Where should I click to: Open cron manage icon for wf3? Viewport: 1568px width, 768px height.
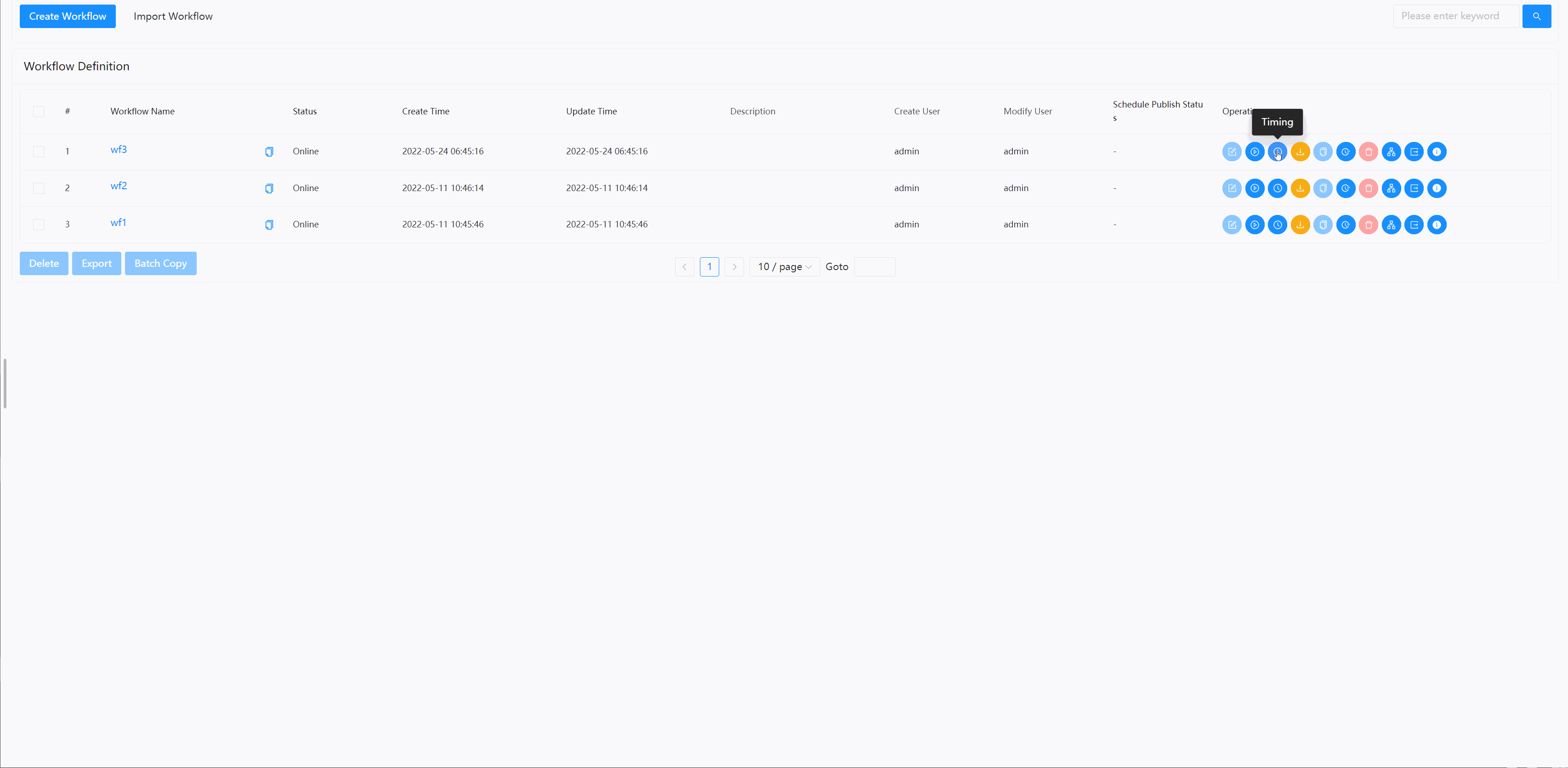pos(1346,152)
